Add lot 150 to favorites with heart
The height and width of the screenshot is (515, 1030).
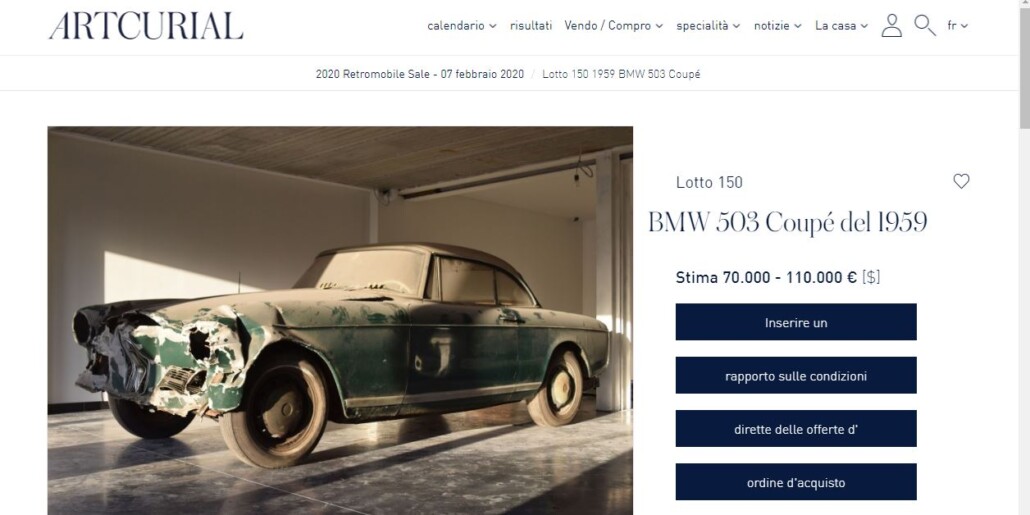pyautogui.click(x=961, y=181)
